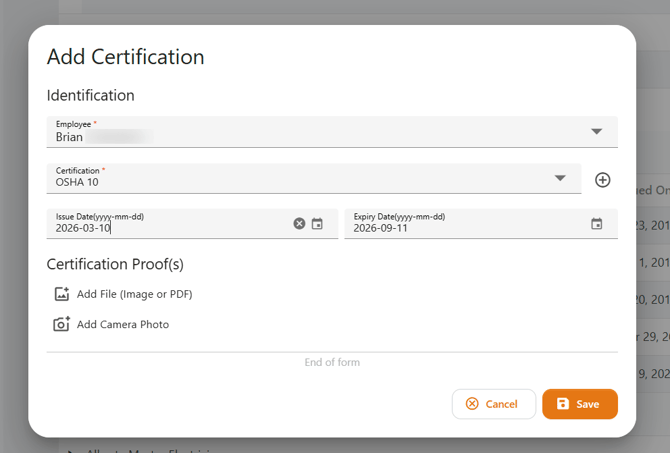Open the Employee field showing Brian
Image resolution: width=670 pixels, height=453 pixels.
300,133
